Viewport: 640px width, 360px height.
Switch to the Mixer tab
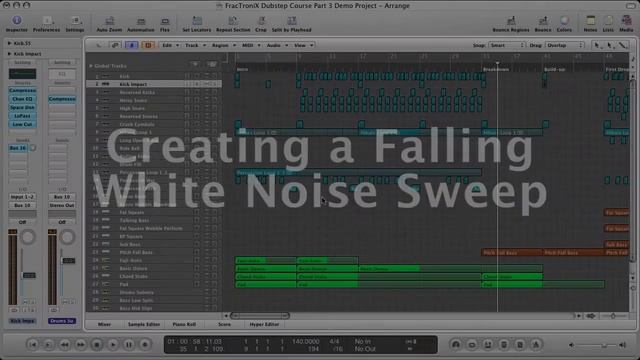(104, 324)
